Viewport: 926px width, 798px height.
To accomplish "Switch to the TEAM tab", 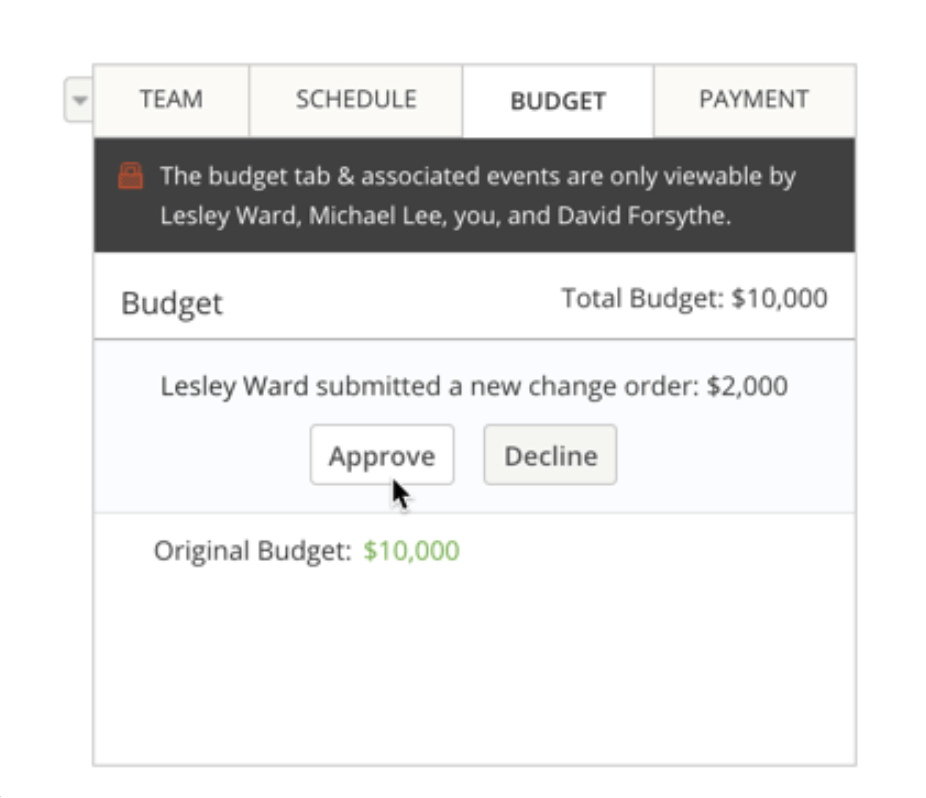I will tap(171, 100).
